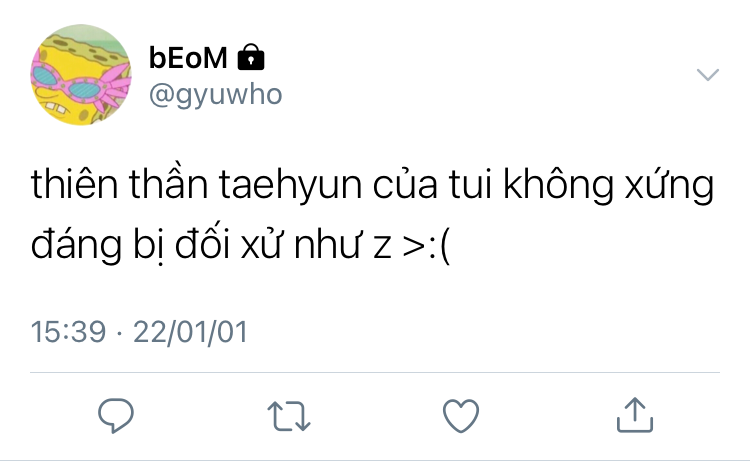Tap the reply speech bubble icon

coord(116,416)
